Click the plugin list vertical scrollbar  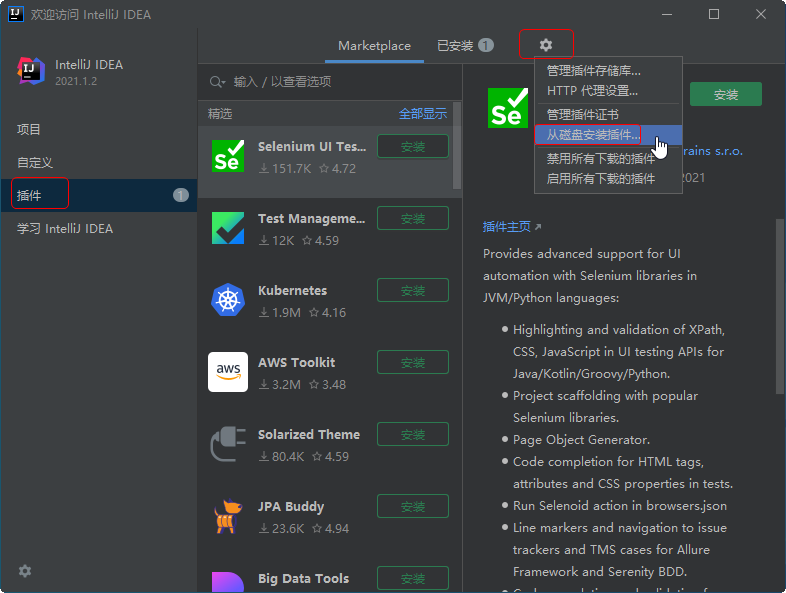[456, 145]
